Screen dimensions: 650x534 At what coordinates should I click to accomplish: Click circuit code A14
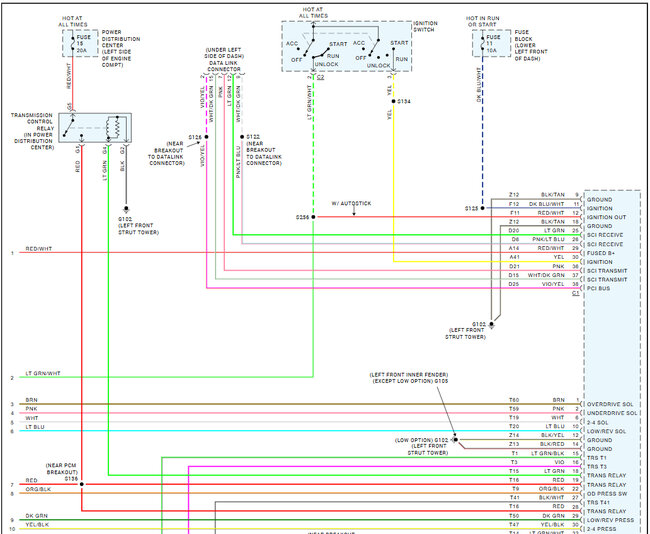click(514, 248)
